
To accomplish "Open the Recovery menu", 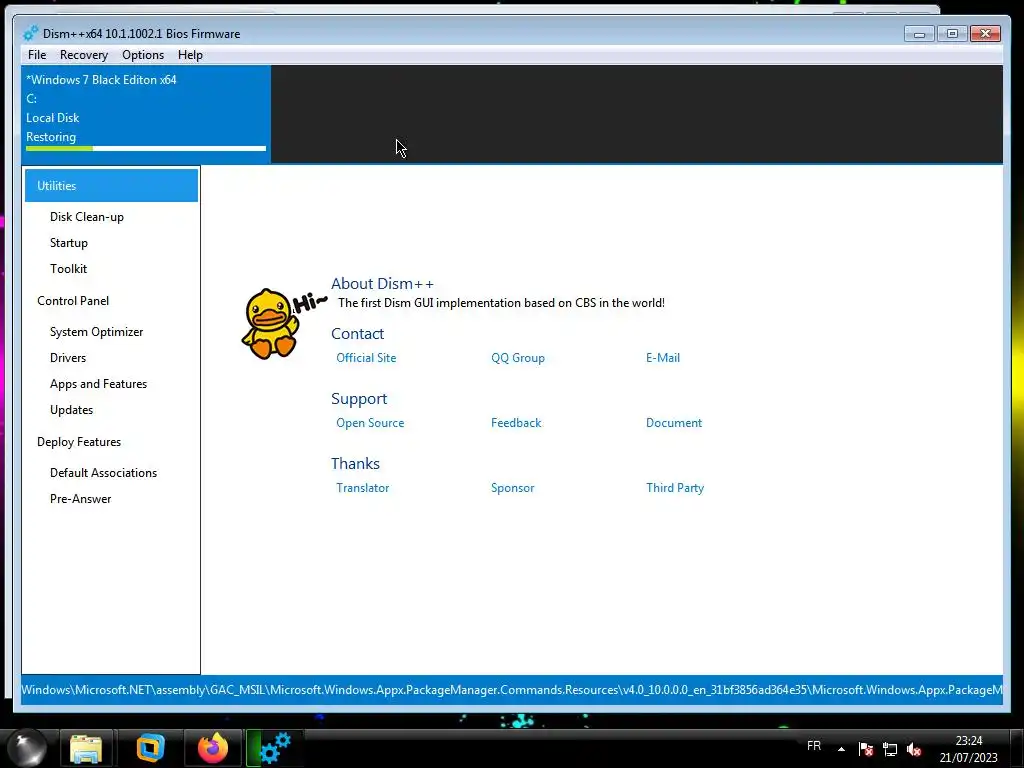I will click(84, 55).
